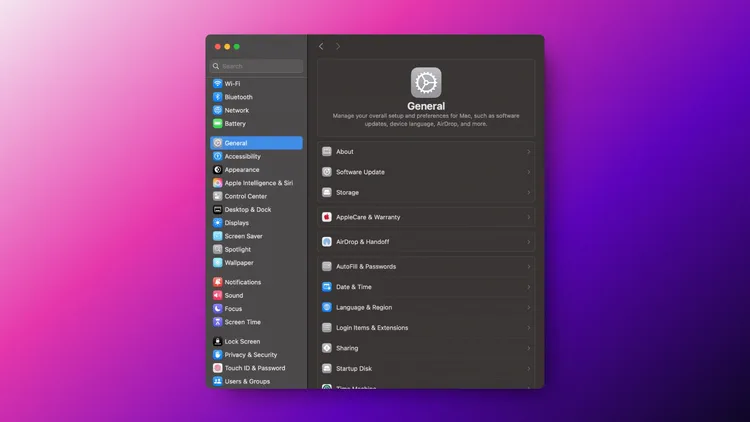Open the Storage row chevron
The image size is (750, 422).
(x=529, y=192)
